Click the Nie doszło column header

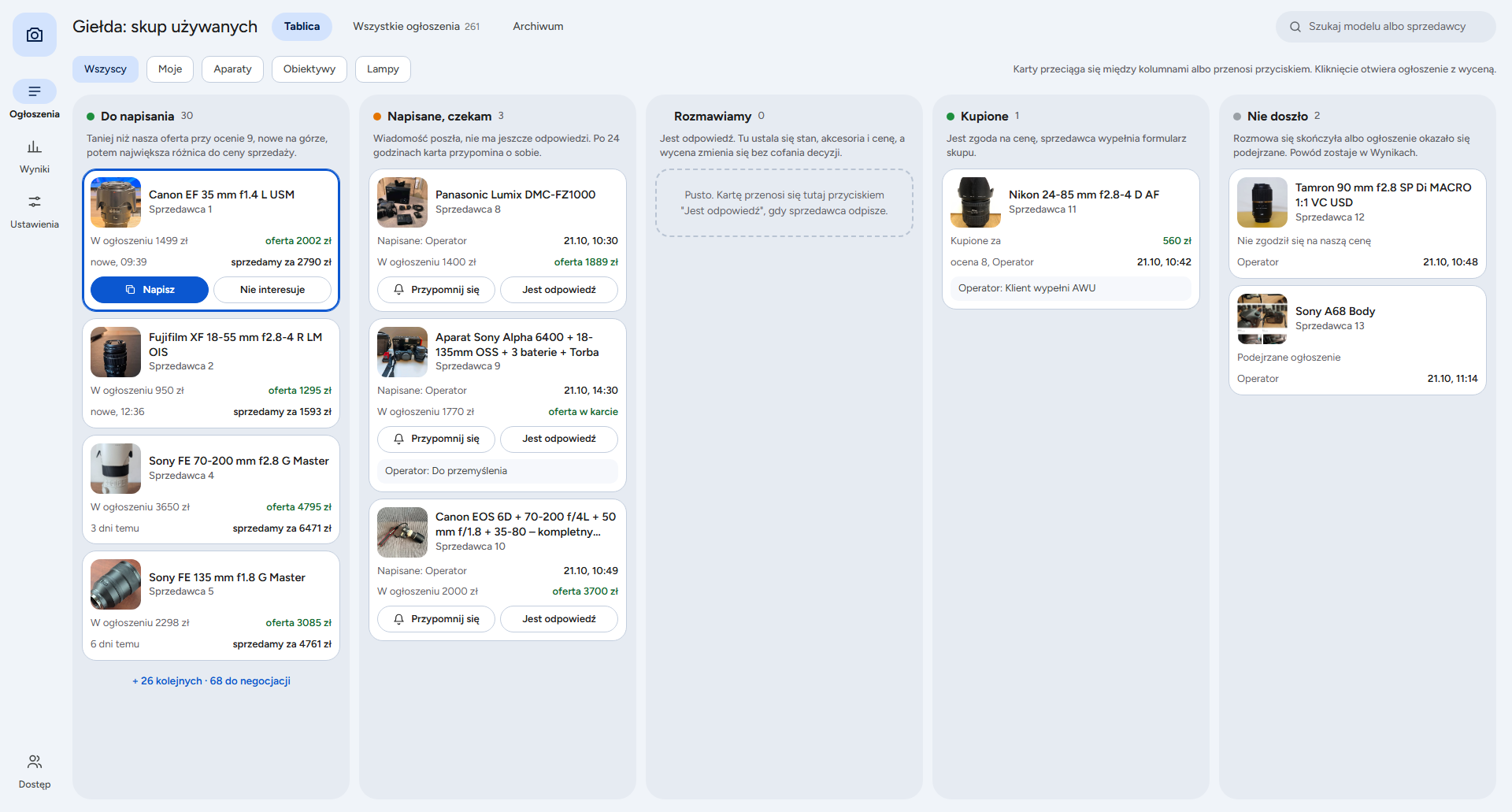point(1277,117)
